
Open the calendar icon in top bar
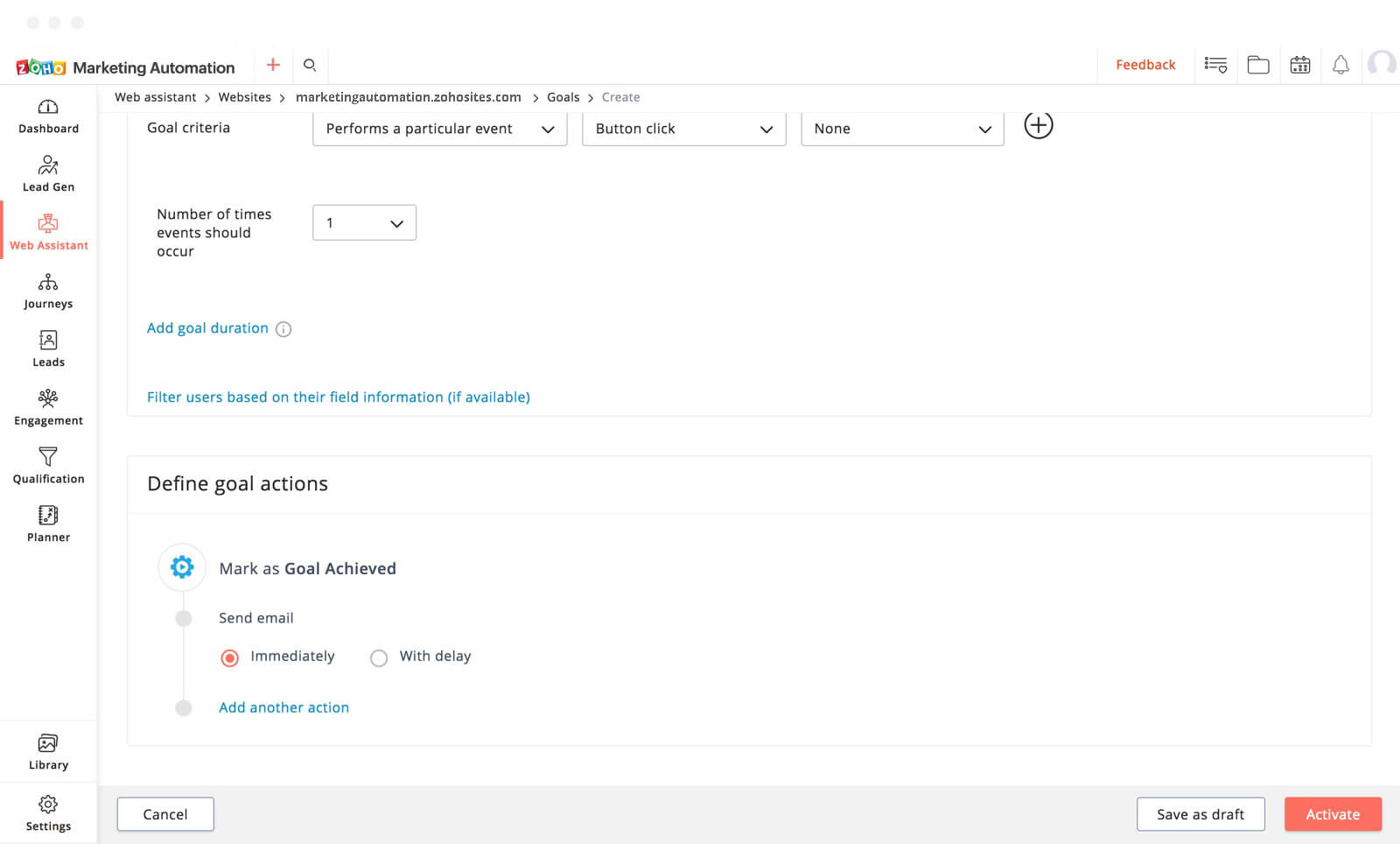[x=1299, y=65]
